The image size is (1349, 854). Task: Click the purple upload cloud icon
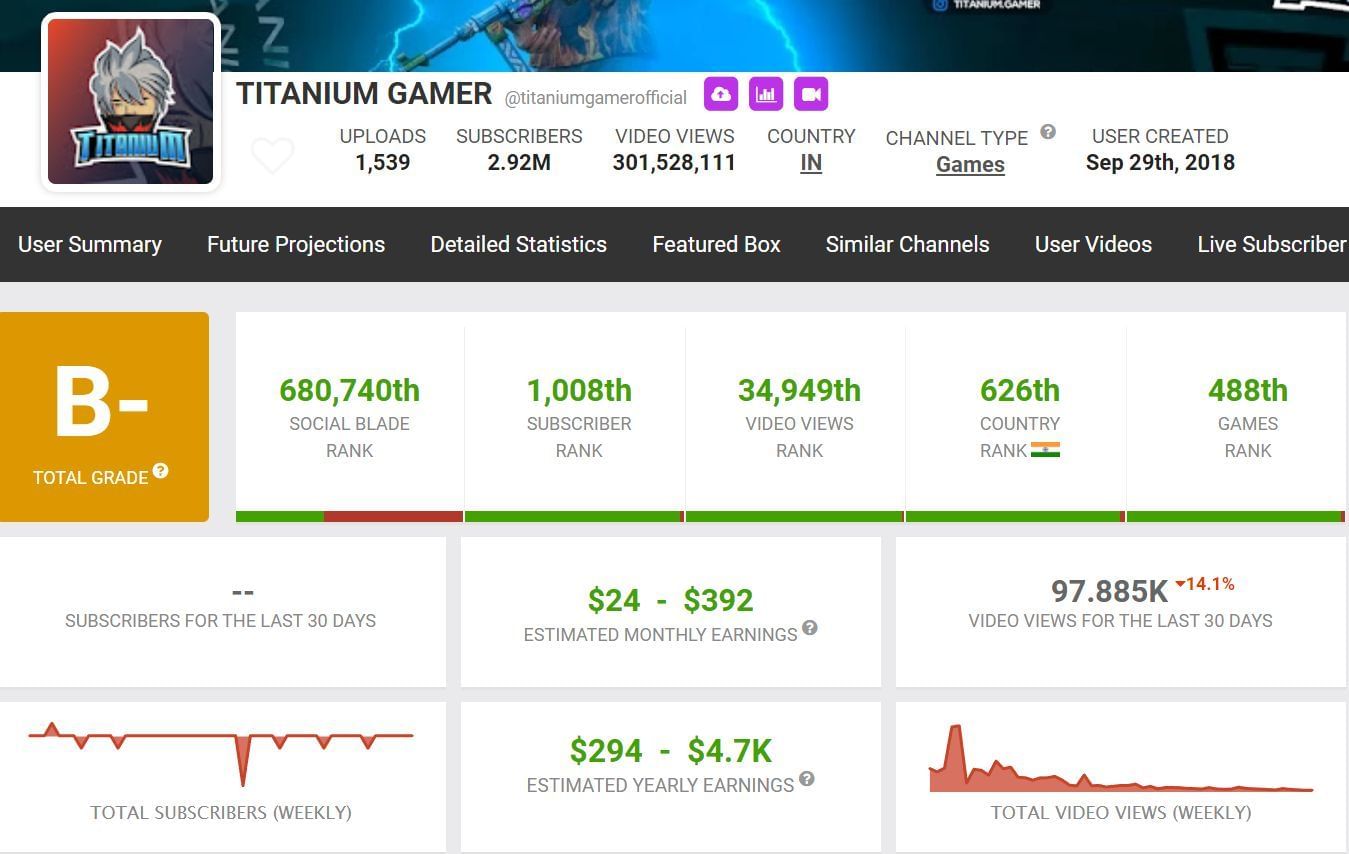tap(721, 95)
